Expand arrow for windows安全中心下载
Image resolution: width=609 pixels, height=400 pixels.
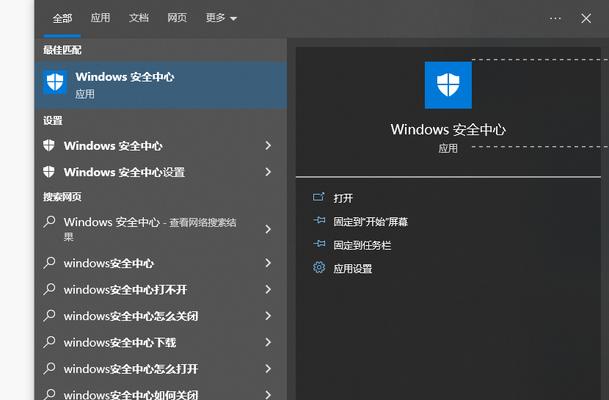point(268,343)
